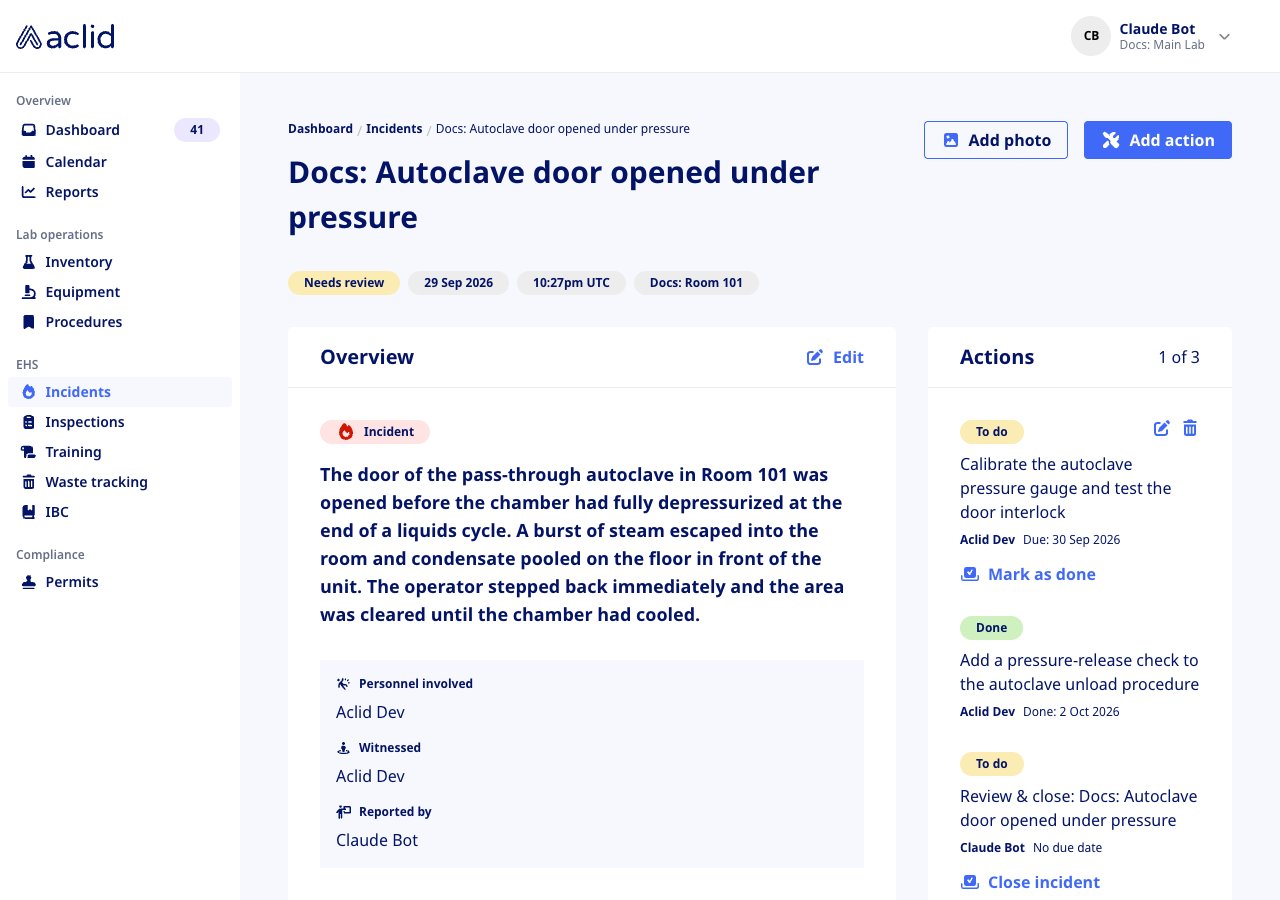The height and width of the screenshot is (900, 1280).
Task: Click the Training sidebar icon
Action: point(29,452)
